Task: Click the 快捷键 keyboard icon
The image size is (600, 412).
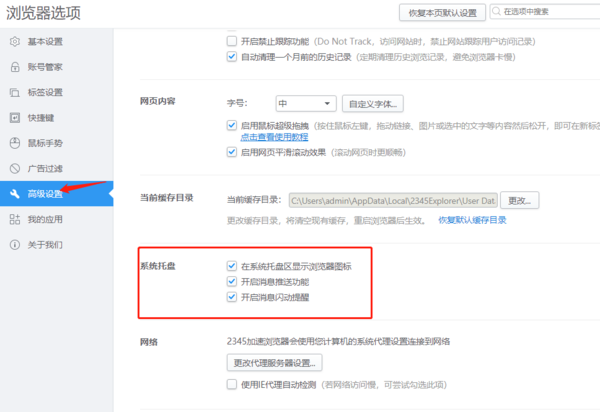Action: point(15,117)
